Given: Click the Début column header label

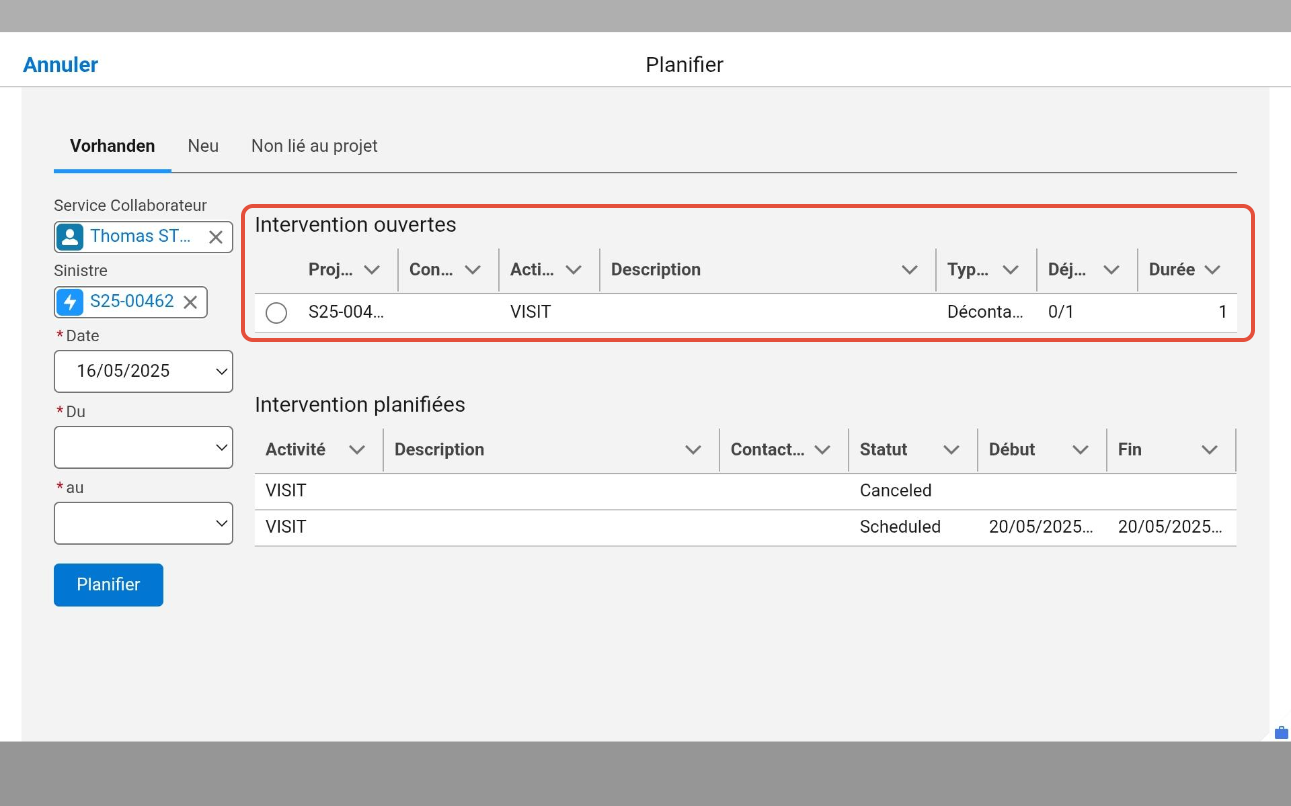Looking at the screenshot, I should click(1012, 450).
